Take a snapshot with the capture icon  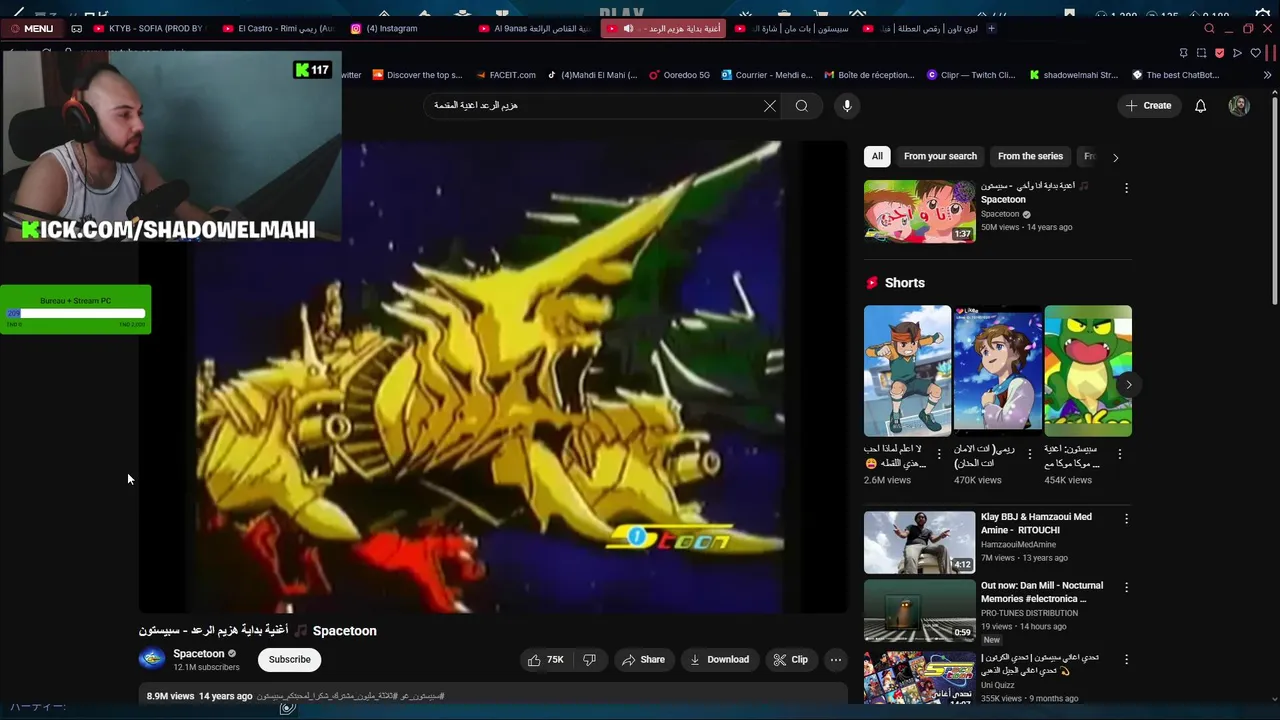[1201, 53]
